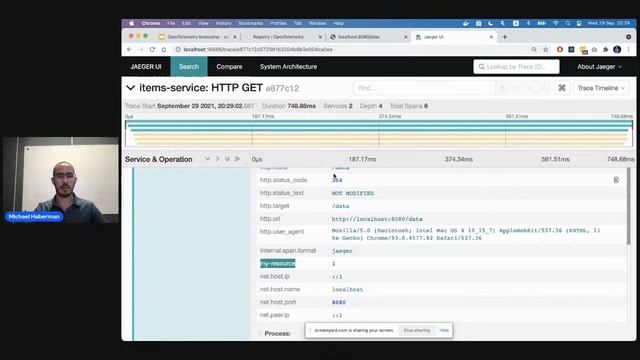This screenshot has height=360, width=640.
Task: Click the Bluetooth icon in menu bar
Action: pos(528,23)
